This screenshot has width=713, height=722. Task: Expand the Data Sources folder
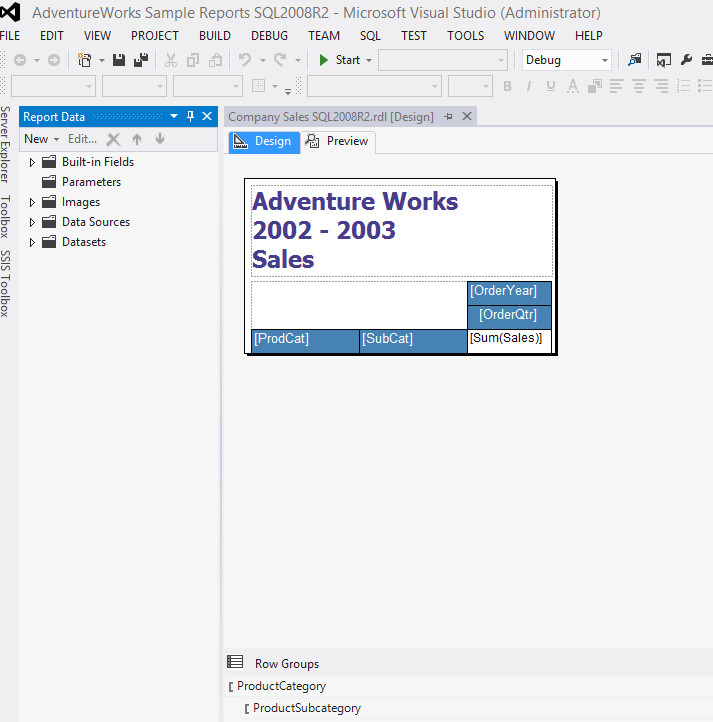[32, 222]
